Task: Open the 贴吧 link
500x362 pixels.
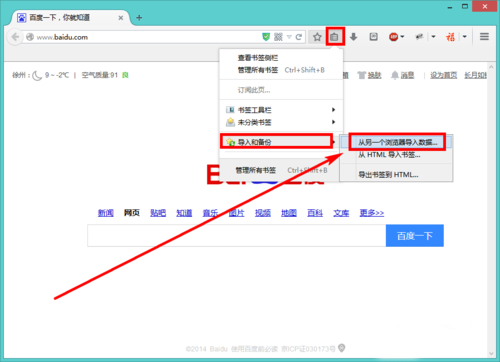Action: pos(158,213)
